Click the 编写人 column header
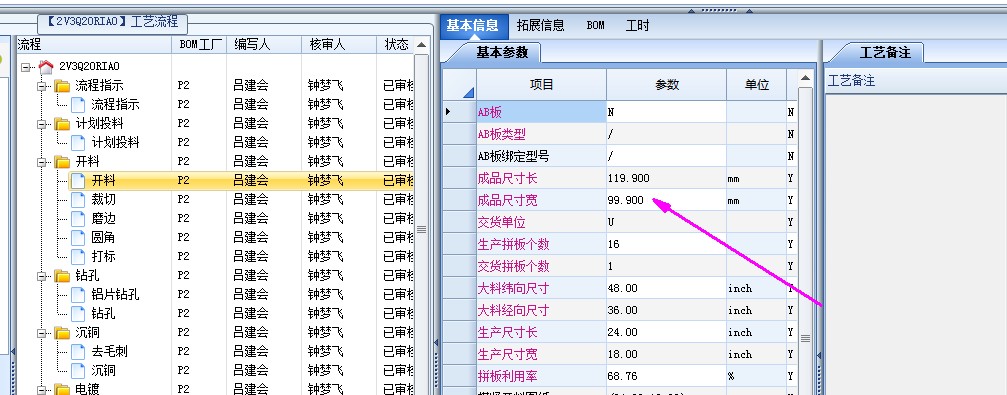Screen dimensions: 1007x395 263,44
